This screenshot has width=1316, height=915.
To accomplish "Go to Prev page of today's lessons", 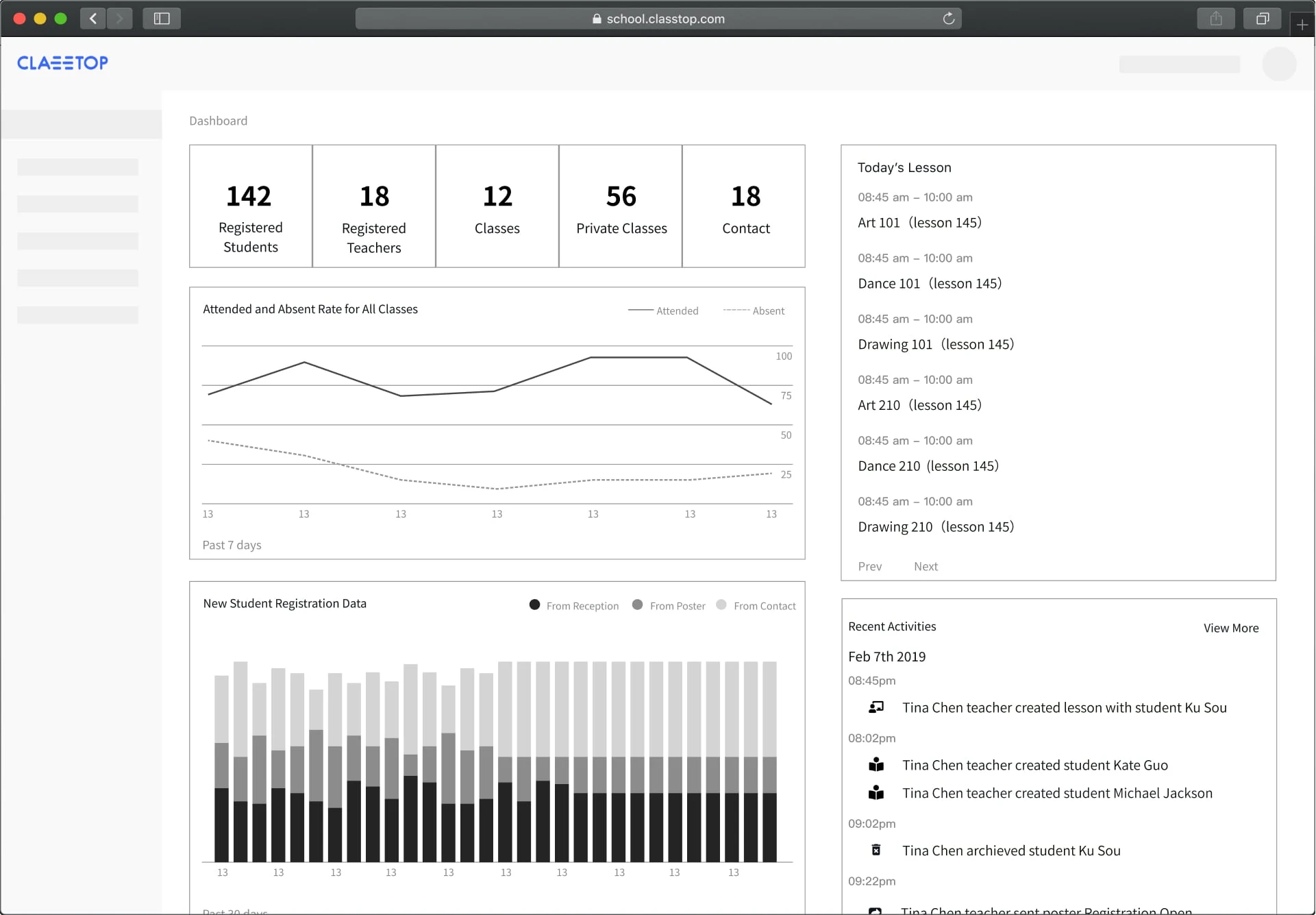I will click(x=869, y=566).
